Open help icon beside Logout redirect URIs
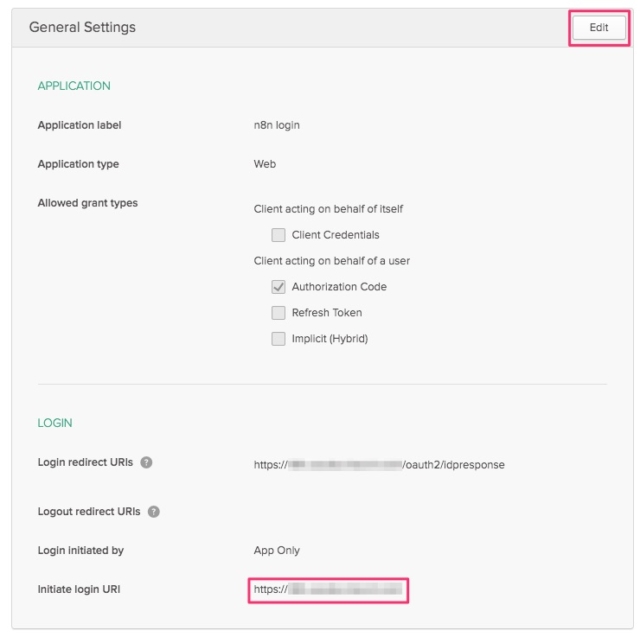640x637 pixels. 153,512
